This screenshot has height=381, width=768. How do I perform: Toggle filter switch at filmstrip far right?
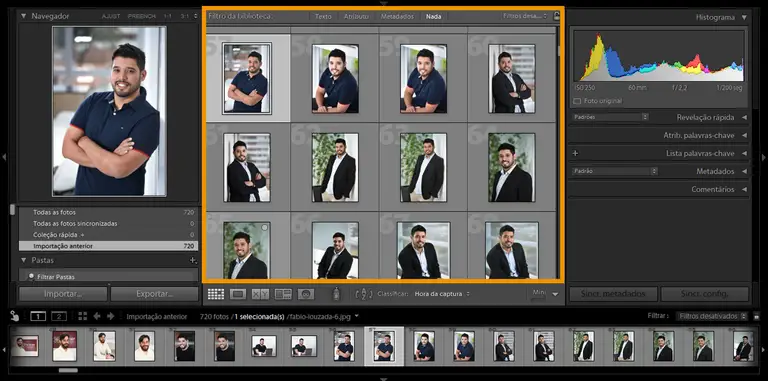(757, 316)
